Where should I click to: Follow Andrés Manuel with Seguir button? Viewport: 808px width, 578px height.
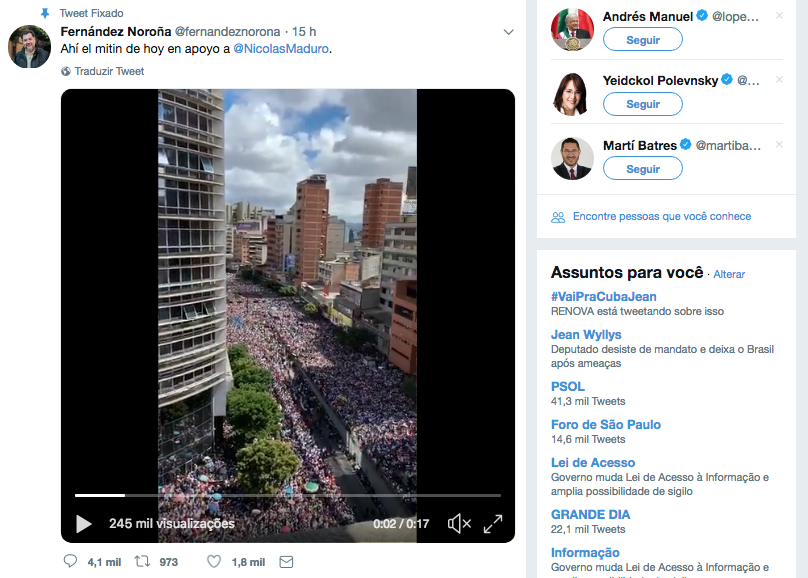coord(643,40)
